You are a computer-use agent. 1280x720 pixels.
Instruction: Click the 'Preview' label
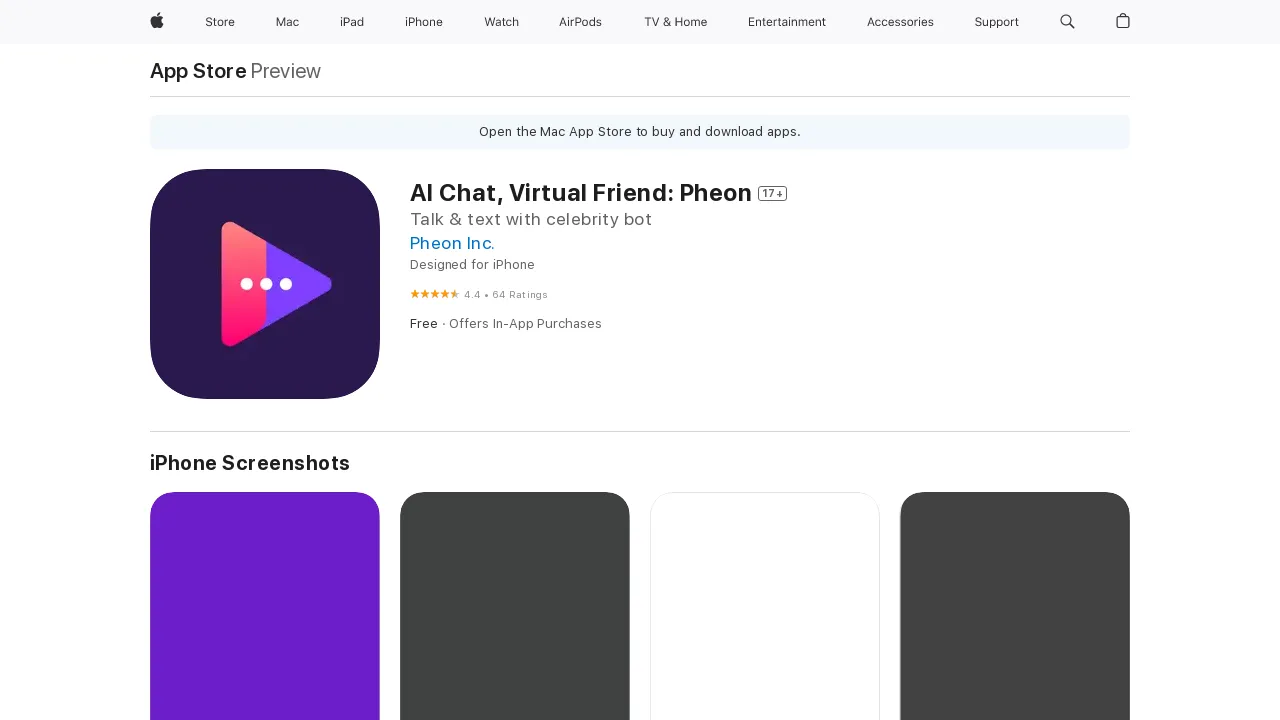(x=286, y=71)
